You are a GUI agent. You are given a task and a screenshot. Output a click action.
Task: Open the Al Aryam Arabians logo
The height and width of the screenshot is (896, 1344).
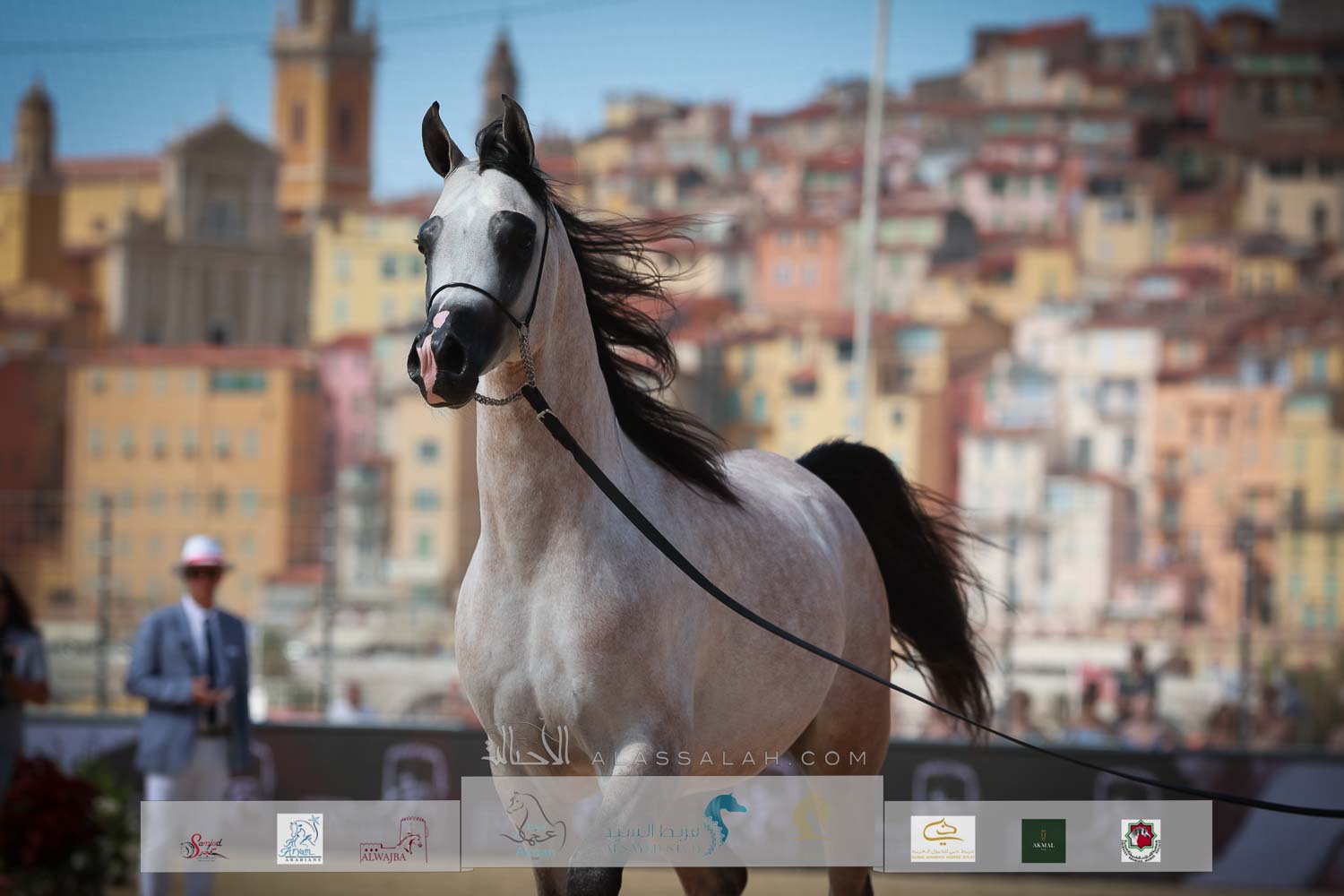299,838
